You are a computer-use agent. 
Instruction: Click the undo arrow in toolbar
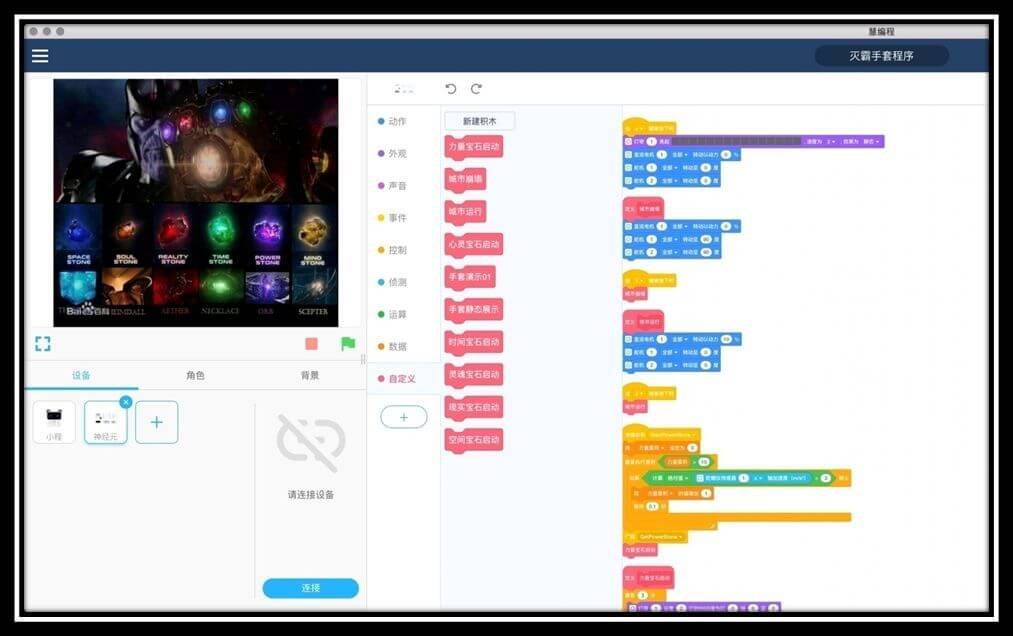pyautogui.click(x=451, y=89)
